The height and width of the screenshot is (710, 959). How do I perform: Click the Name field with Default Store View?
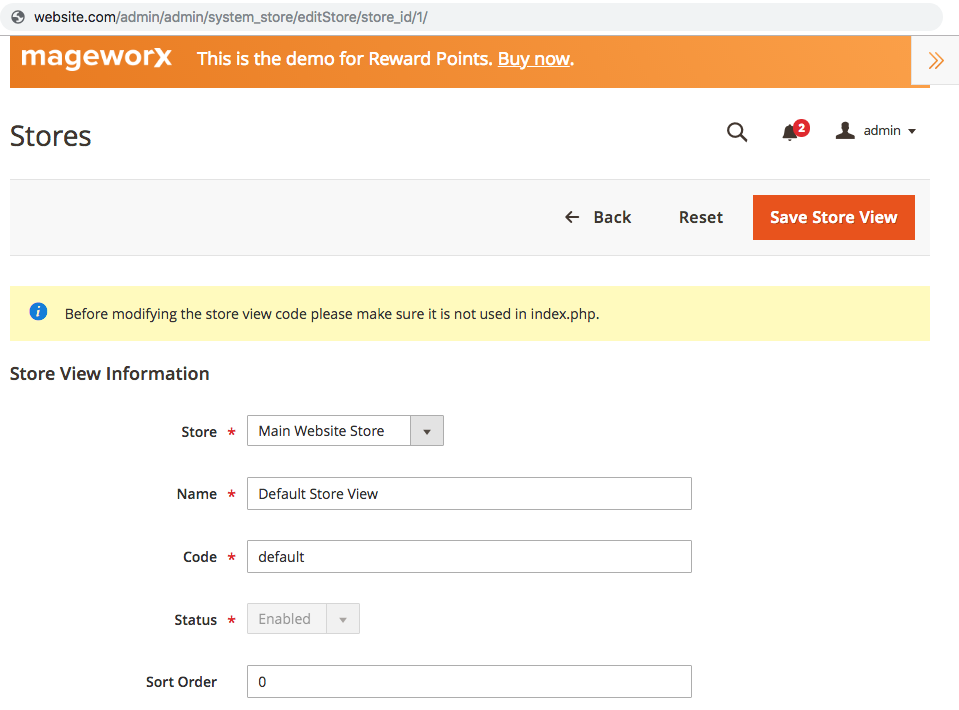point(469,494)
